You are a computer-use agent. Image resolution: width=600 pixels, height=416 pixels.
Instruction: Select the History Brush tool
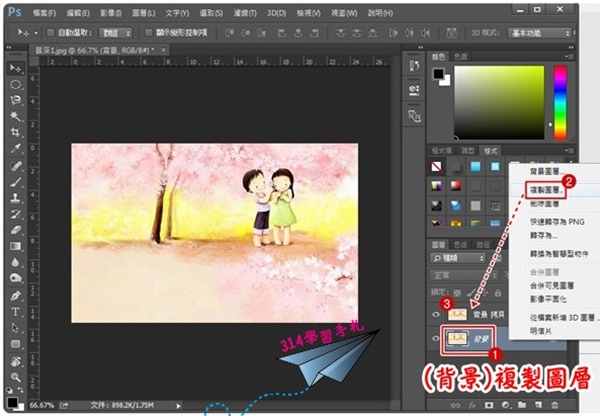[x=15, y=214]
